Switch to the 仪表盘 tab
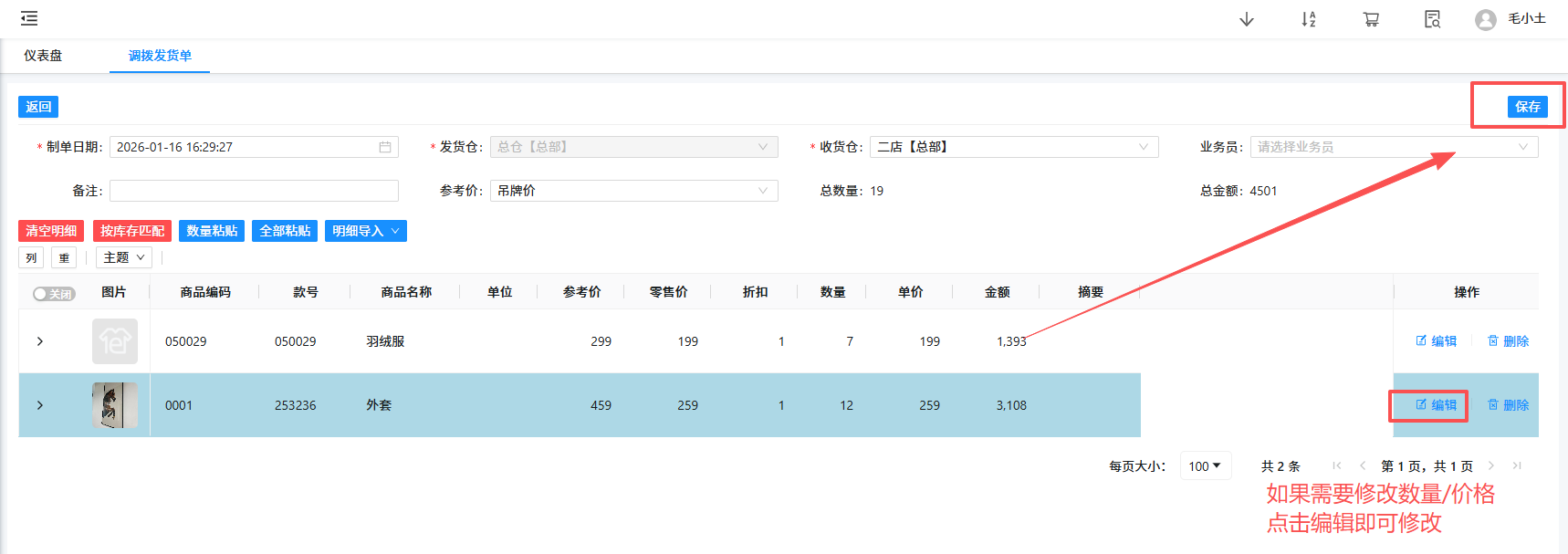Image resolution: width=1568 pixels, height=554 pixels. click(43, 56)
